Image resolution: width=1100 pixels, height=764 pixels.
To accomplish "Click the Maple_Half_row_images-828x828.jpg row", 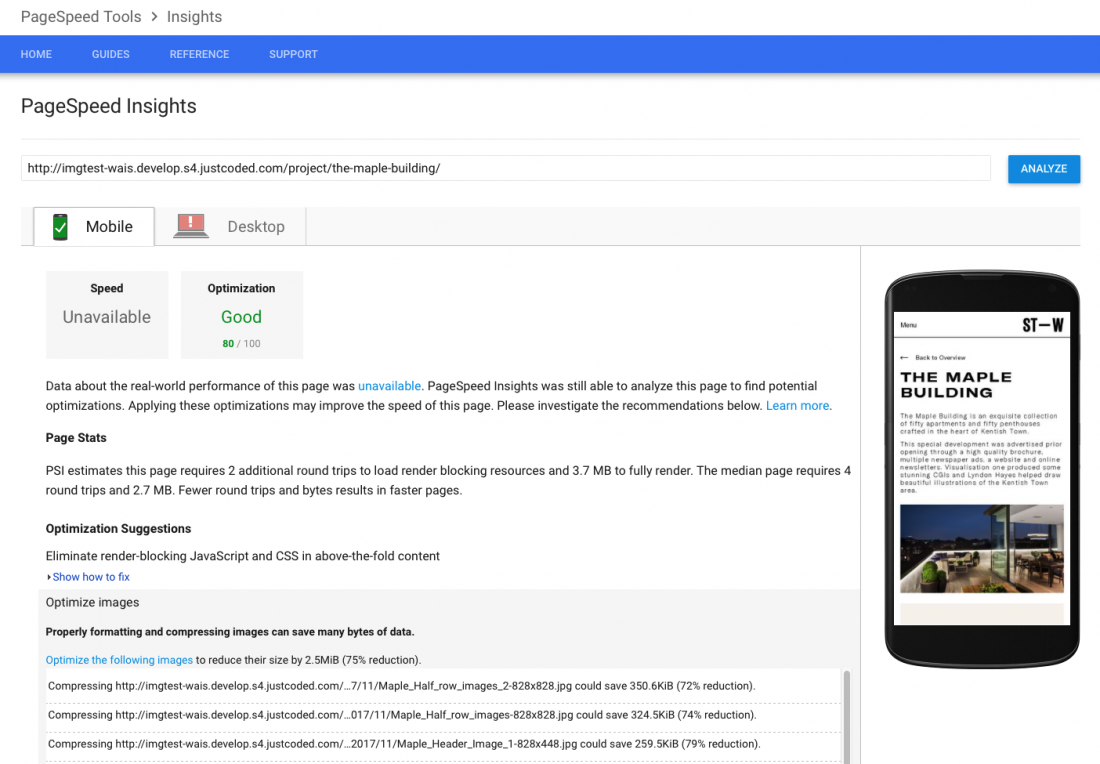I will point(443,715).
